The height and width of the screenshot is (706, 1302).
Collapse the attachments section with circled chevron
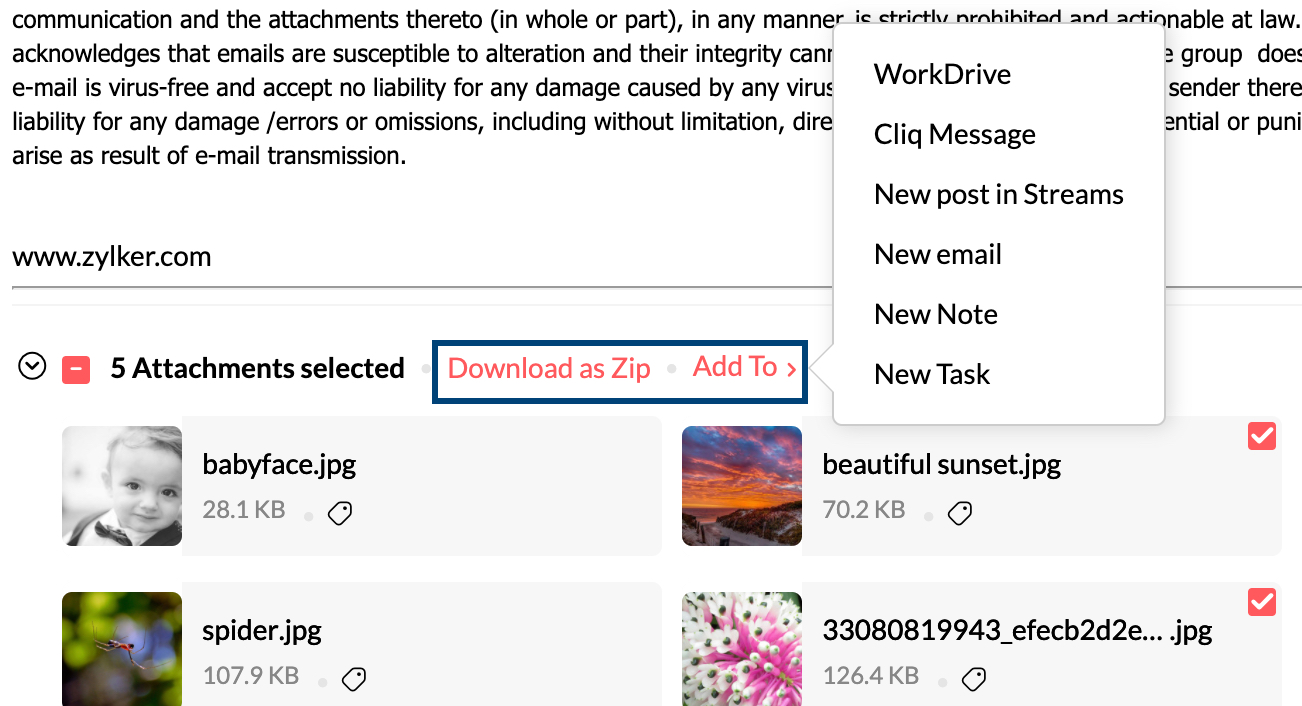point(33,368)
